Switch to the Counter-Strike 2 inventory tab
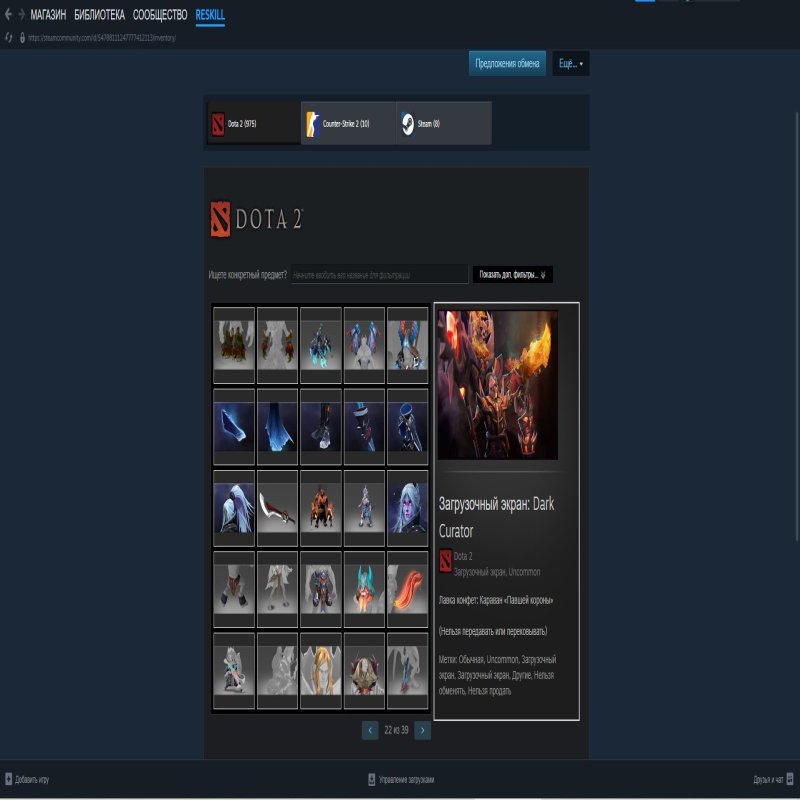 pyautogui.click(x=346, y=123)
